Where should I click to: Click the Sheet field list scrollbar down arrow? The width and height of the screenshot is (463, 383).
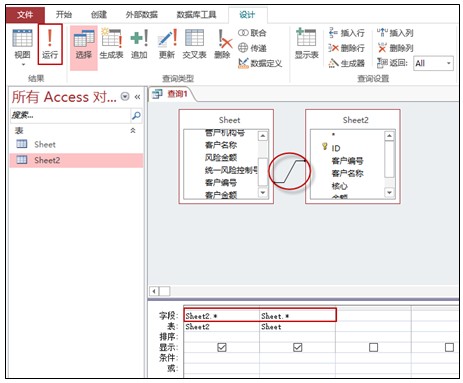tap(263, 192)
